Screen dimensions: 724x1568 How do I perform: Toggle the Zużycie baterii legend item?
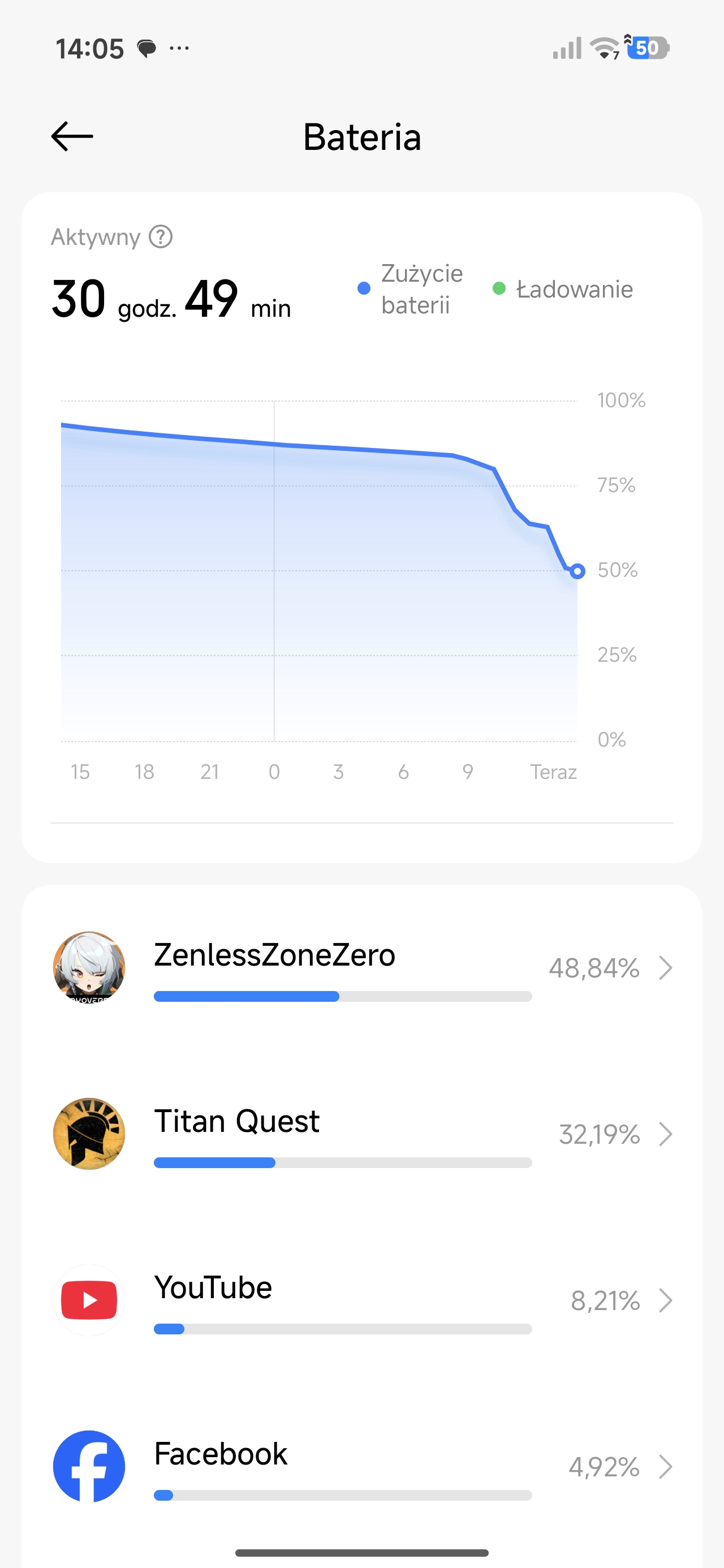tap(411, 289)
